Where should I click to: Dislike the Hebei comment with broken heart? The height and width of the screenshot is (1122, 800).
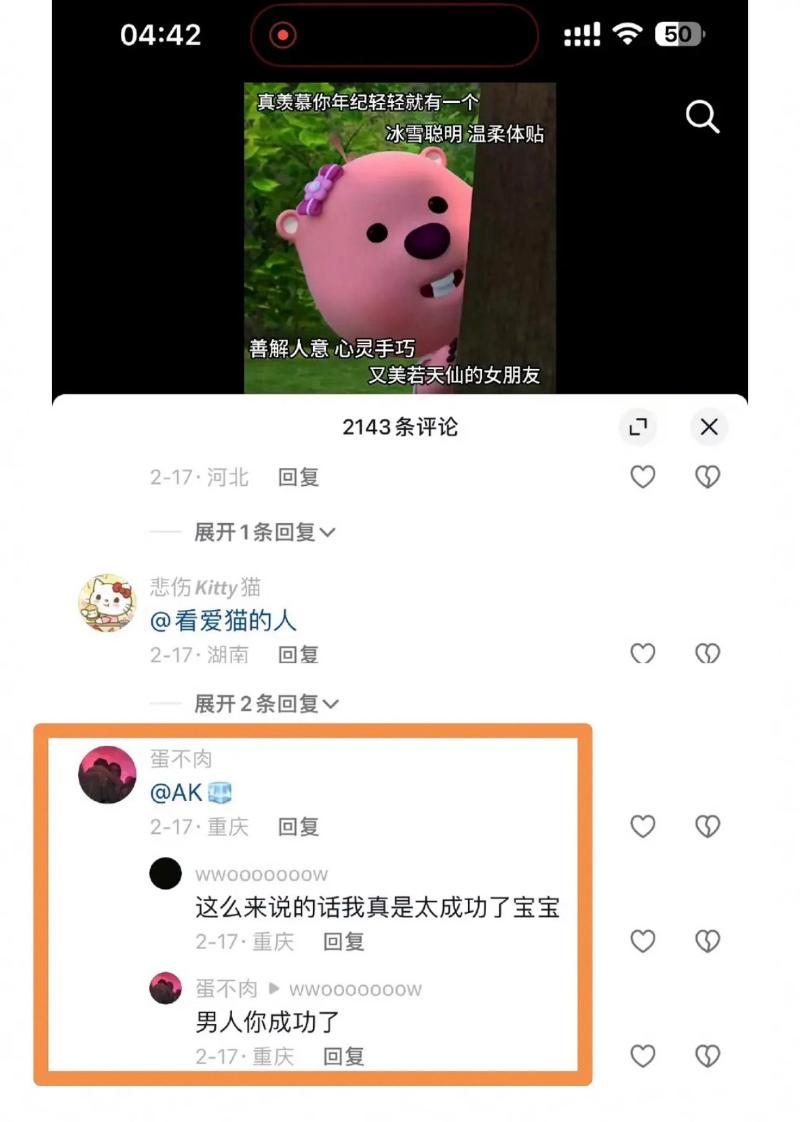click(x=708, y=477)
